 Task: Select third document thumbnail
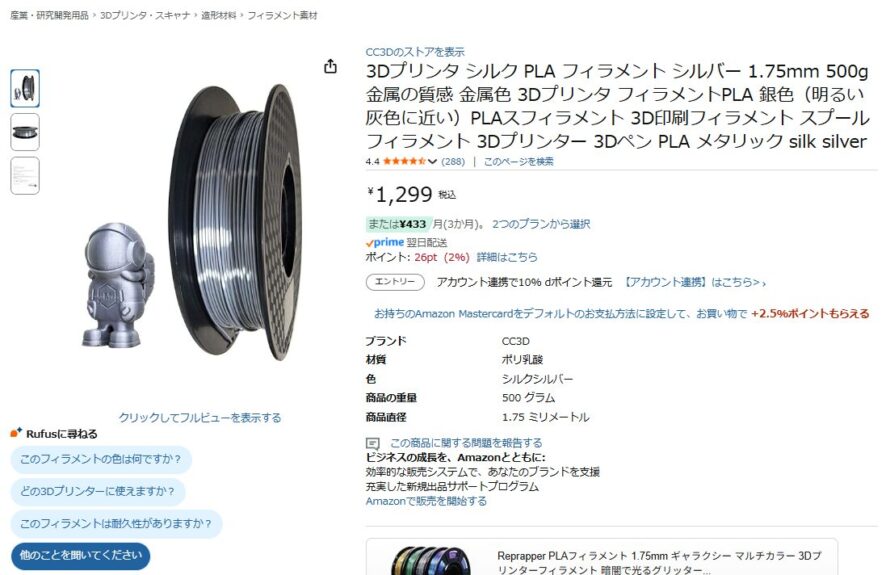click(x=25, y=176)
